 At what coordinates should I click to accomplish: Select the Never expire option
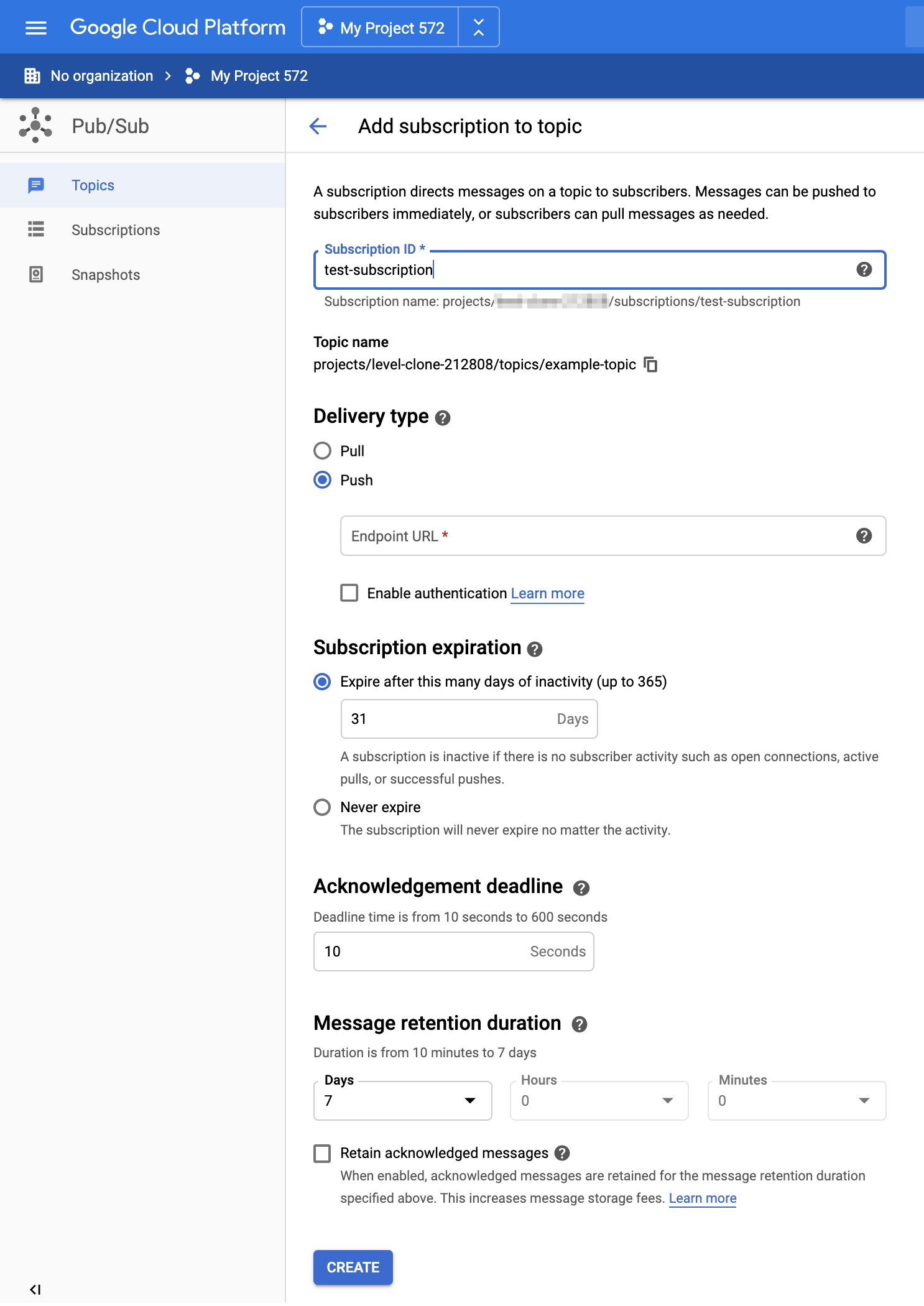click(x=322, y=807)
